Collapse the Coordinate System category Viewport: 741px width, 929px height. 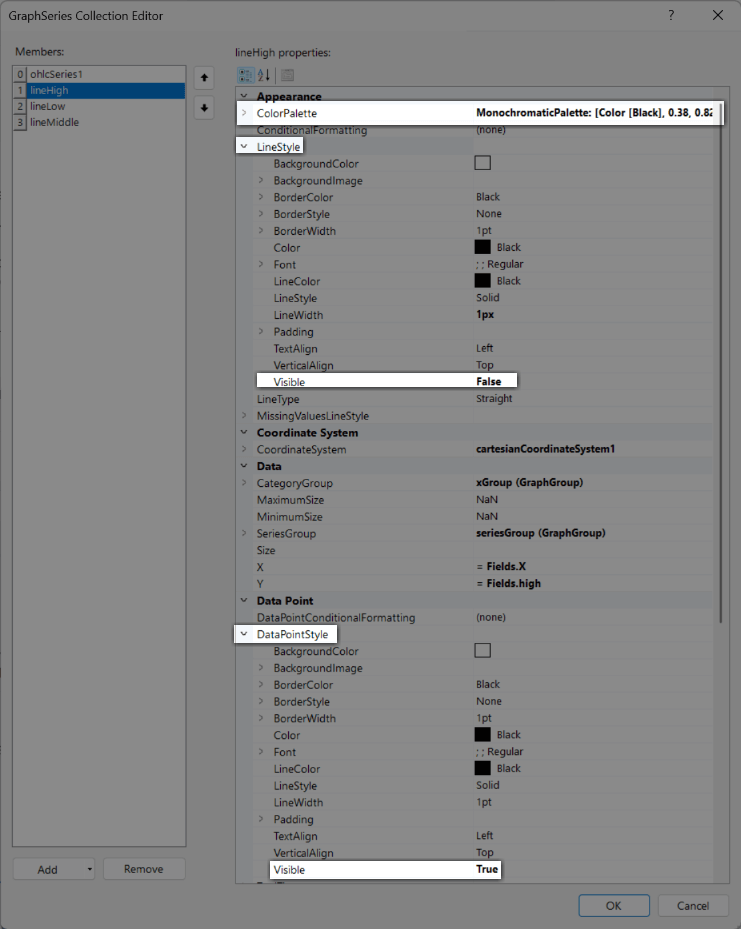point(244,433)
